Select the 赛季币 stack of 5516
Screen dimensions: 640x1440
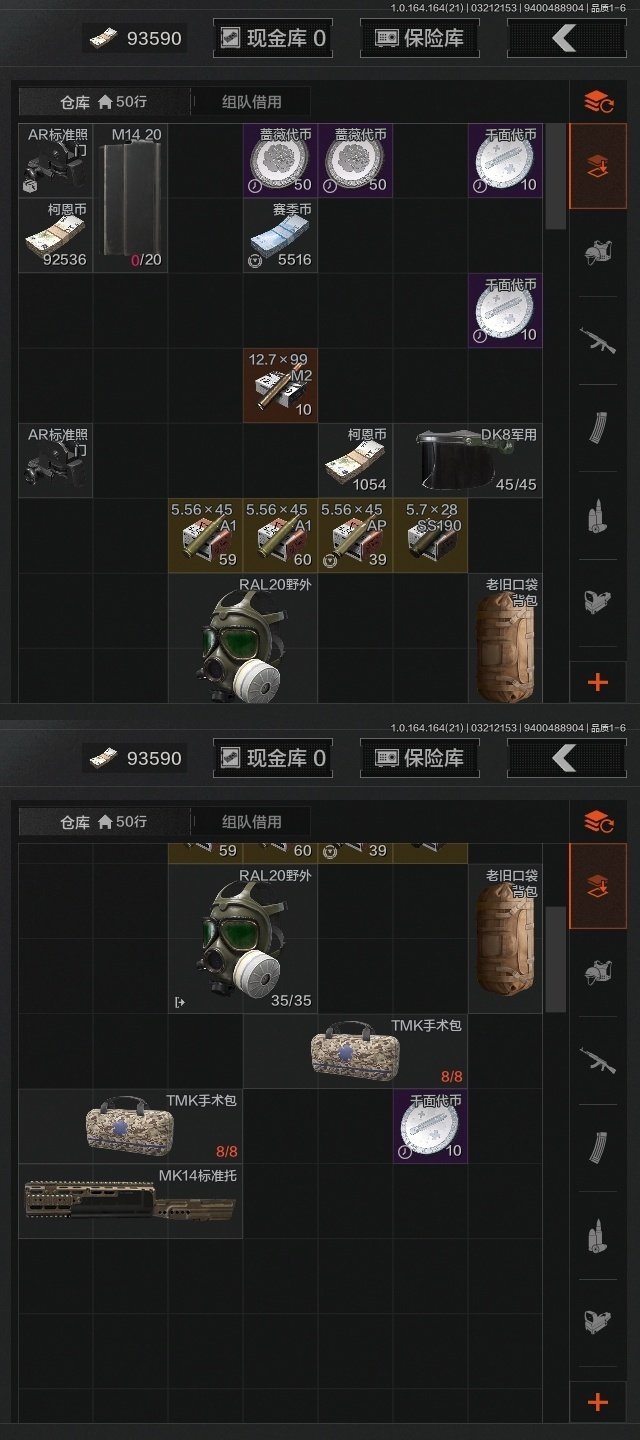pyautogui.click(x=281, y=236)
